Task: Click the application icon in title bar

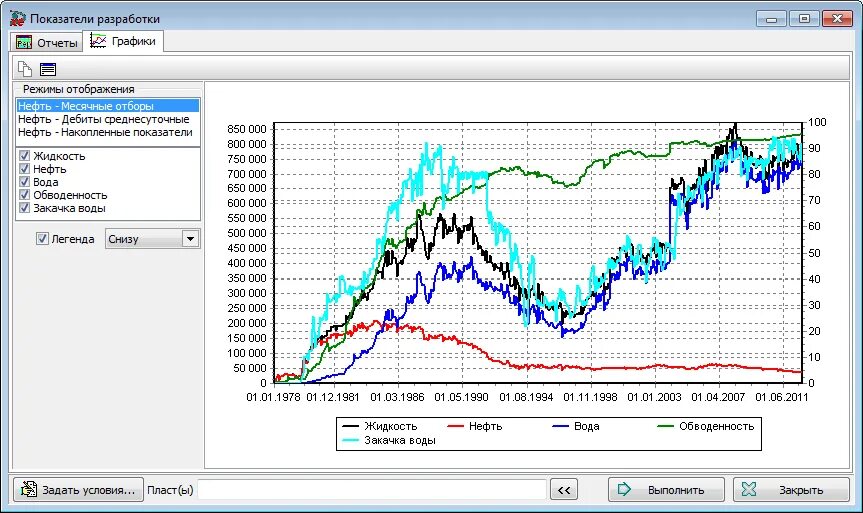Action: pos(18,19)
